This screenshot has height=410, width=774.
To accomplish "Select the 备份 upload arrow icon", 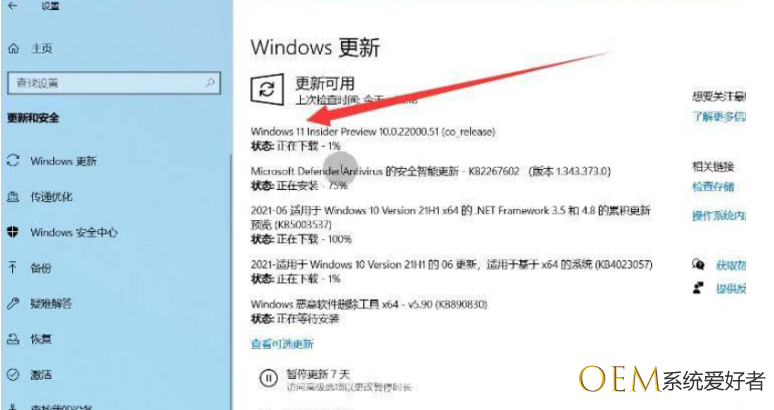I will [13, 268].
